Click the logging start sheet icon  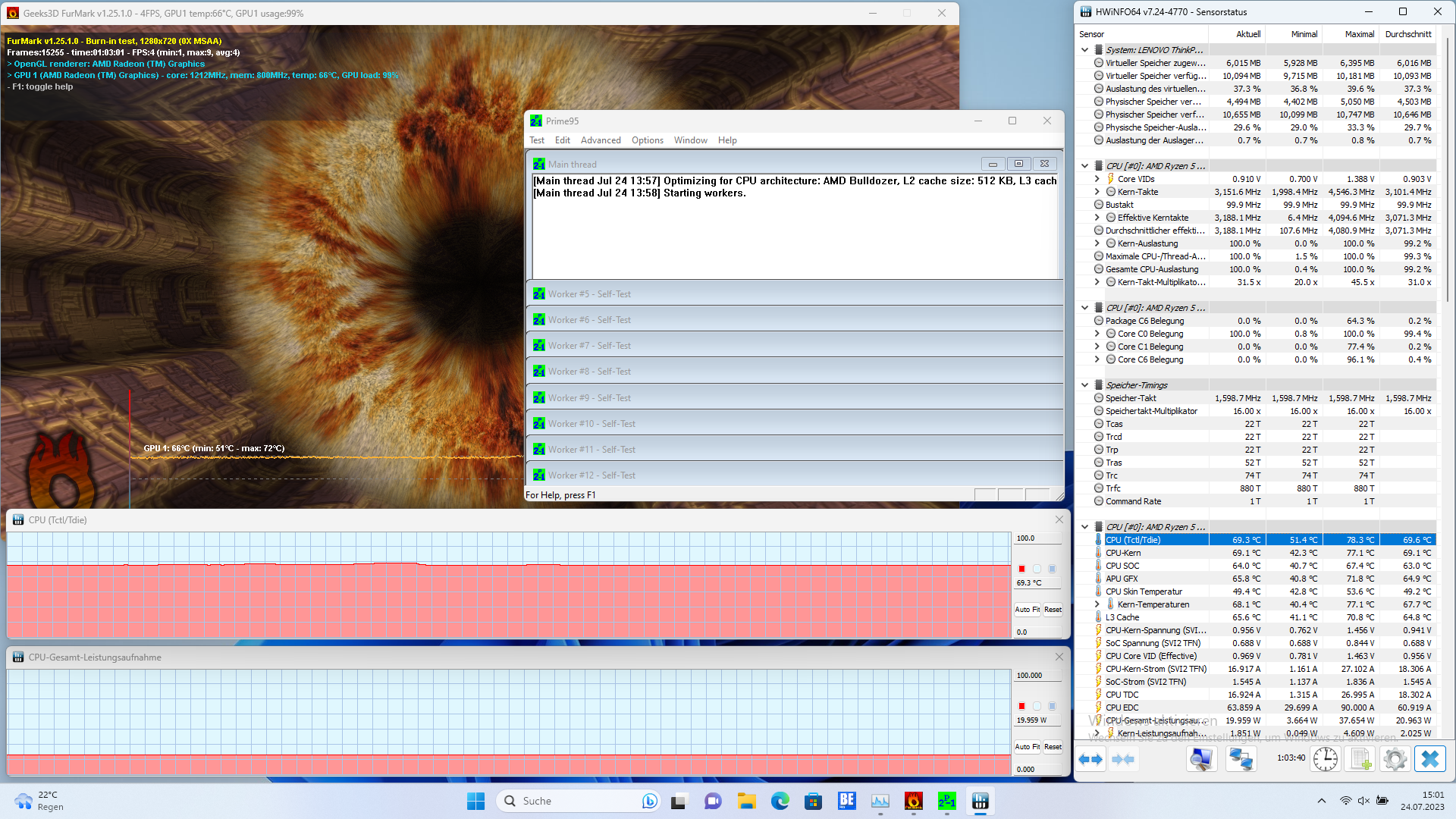pyautogui.click(x=1360, y=759)
